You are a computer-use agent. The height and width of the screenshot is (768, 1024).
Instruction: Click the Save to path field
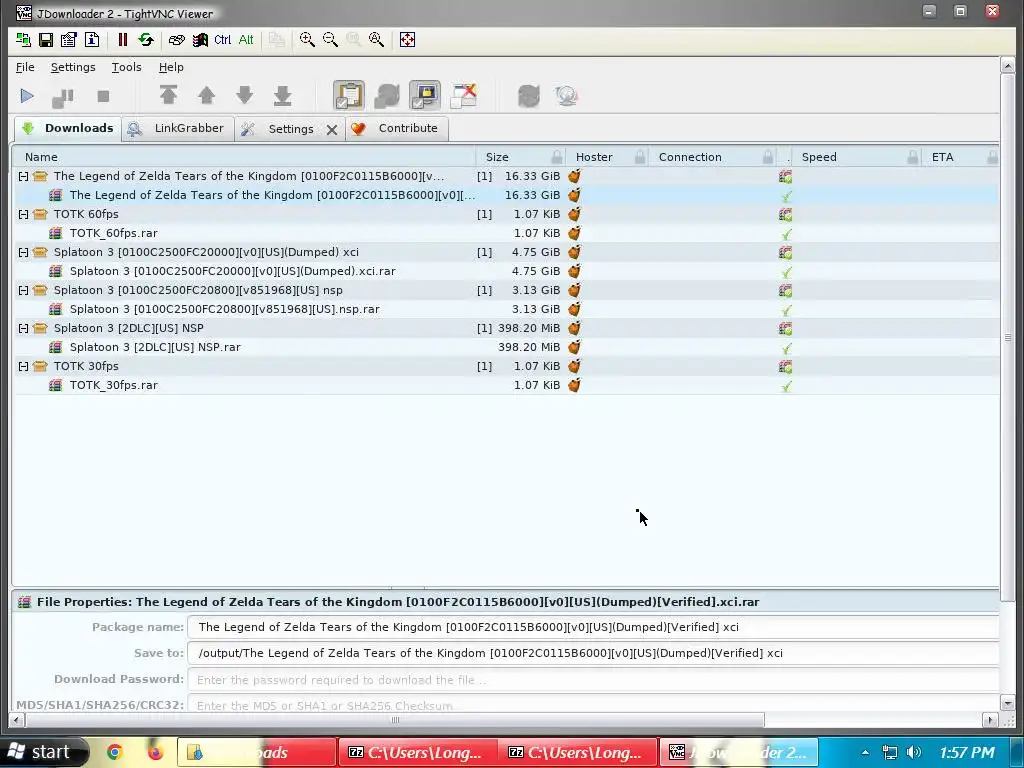click(x=593, y=653)
